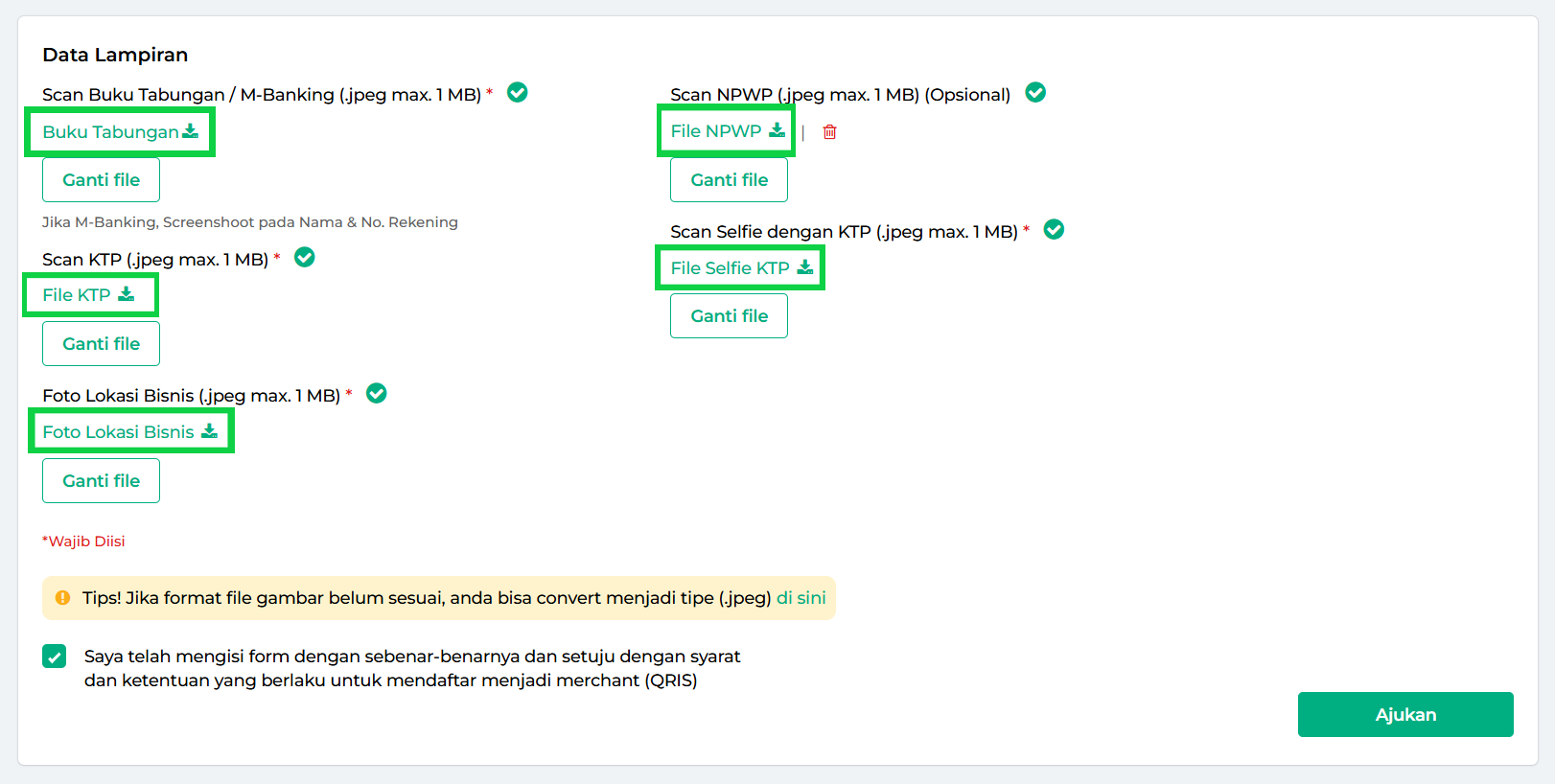Uncheck the terms agreement checkbox
This screenshot has width=1555, height=784.
[x=55, y=657]
